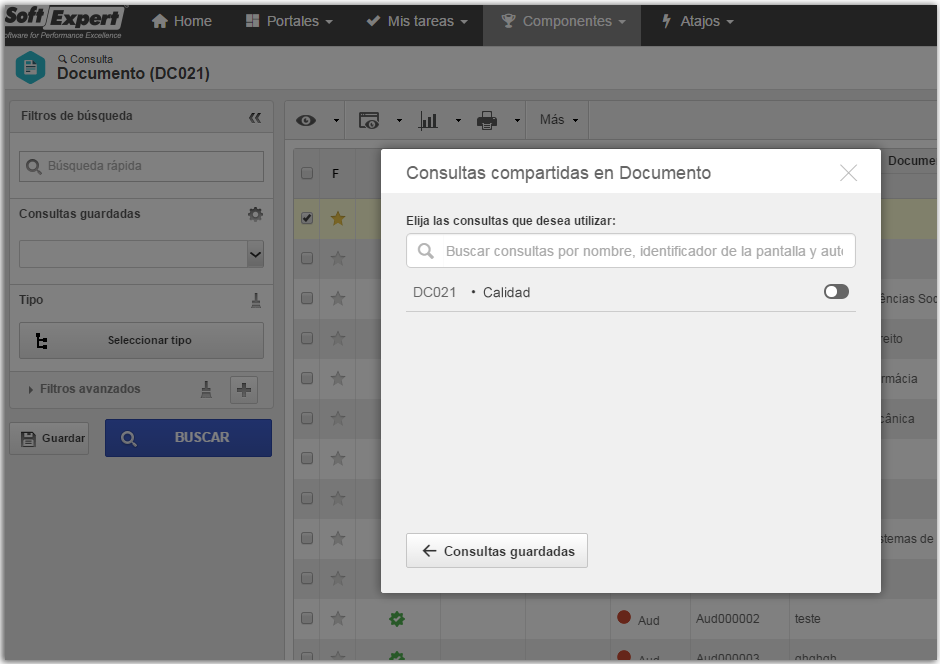The image size is (940, 664).
Task: Add a new advanced filter with plus
Action: (244, 390)
